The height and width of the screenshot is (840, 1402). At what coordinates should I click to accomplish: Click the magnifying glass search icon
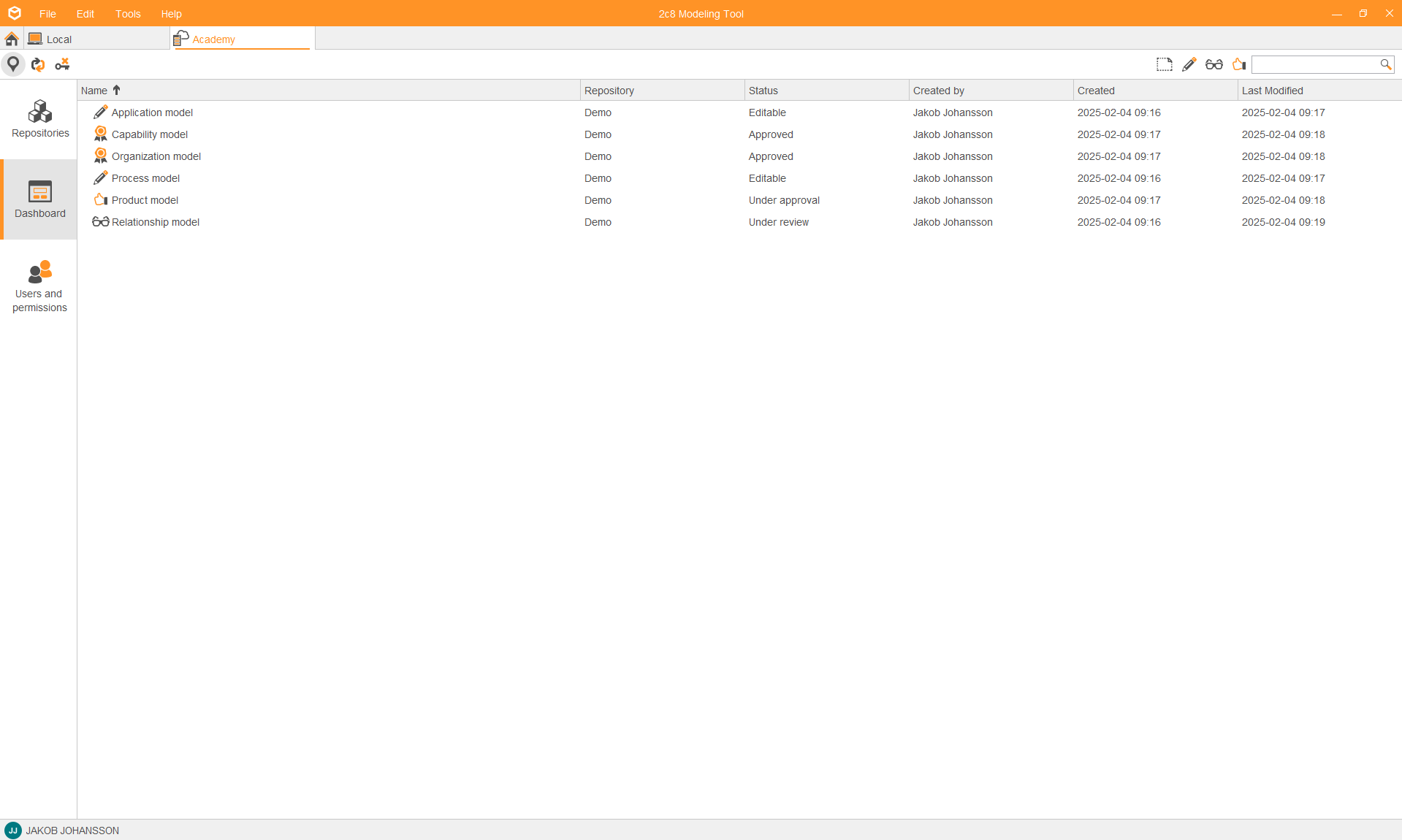(x=1385, y=64)
